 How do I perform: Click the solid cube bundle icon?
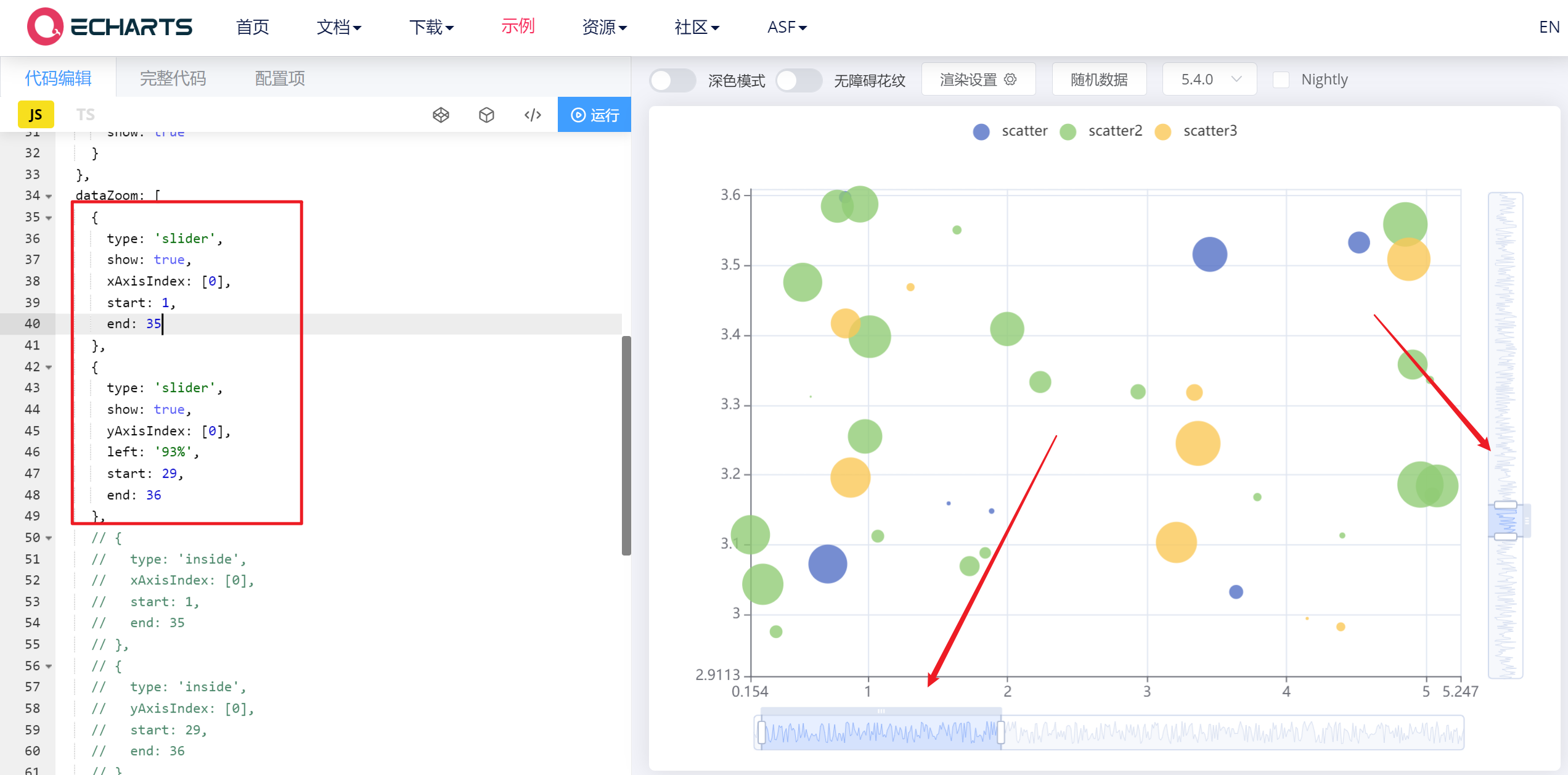[x=486, y=115]
